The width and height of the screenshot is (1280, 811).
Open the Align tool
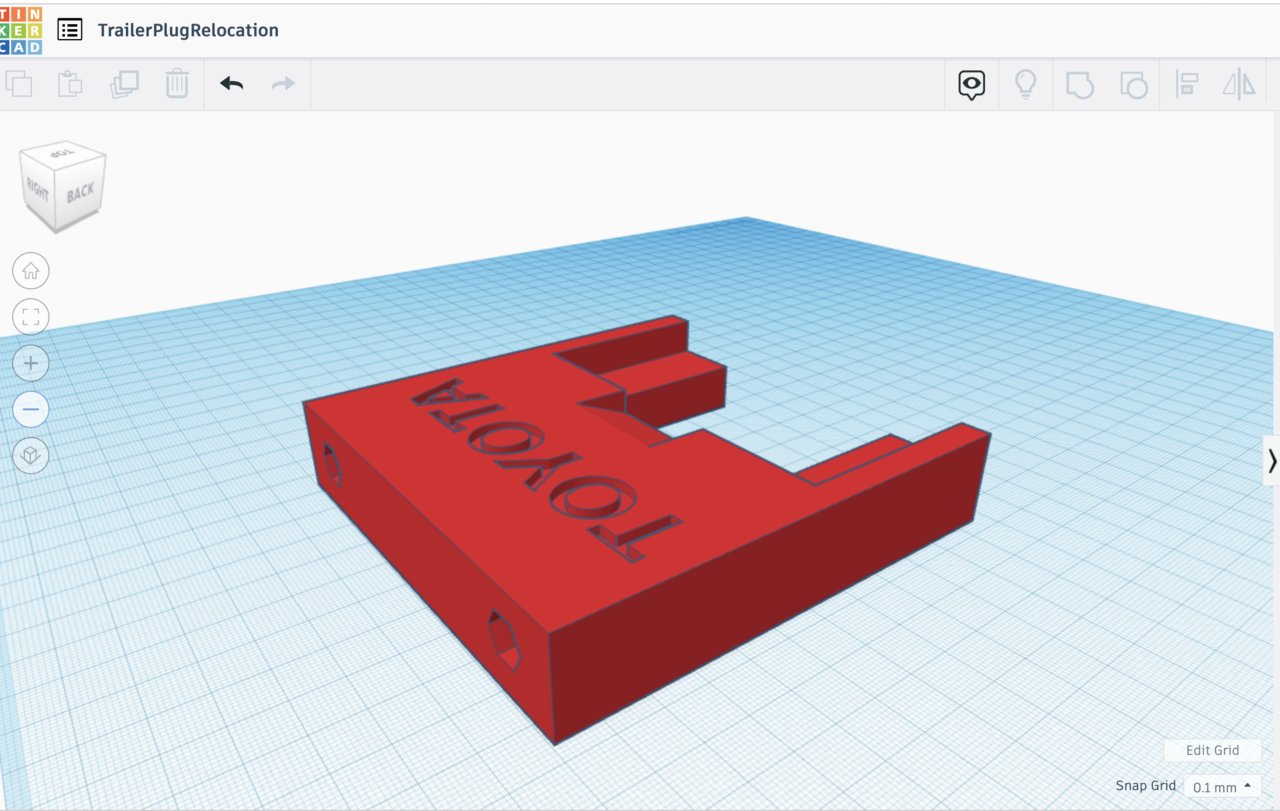click(1187, 85)
